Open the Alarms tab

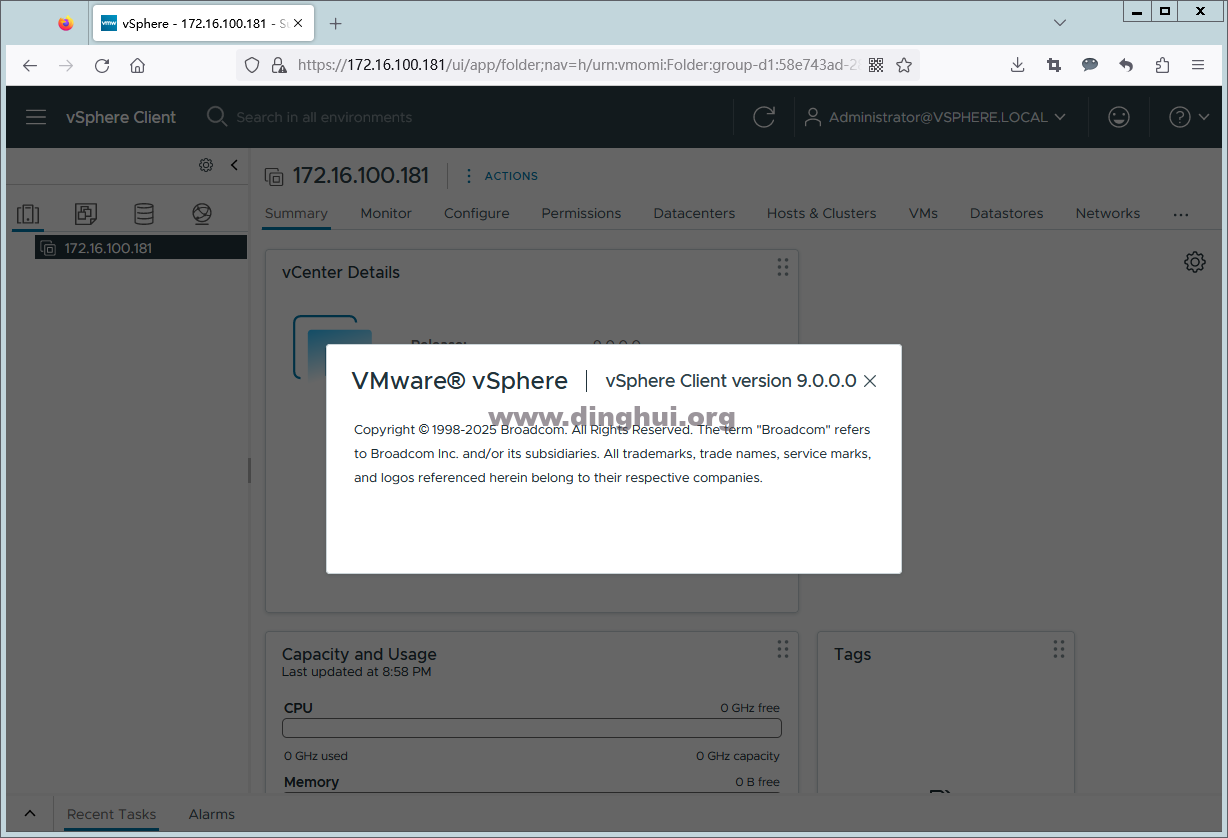pyautogui.click(x=212, y=814)
